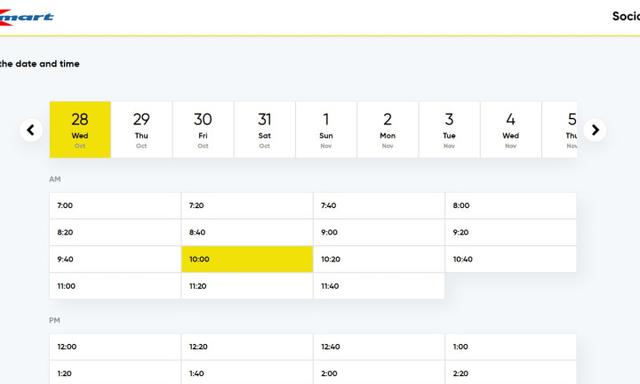Select Wednesday 4 Nov date

[511, 130]
